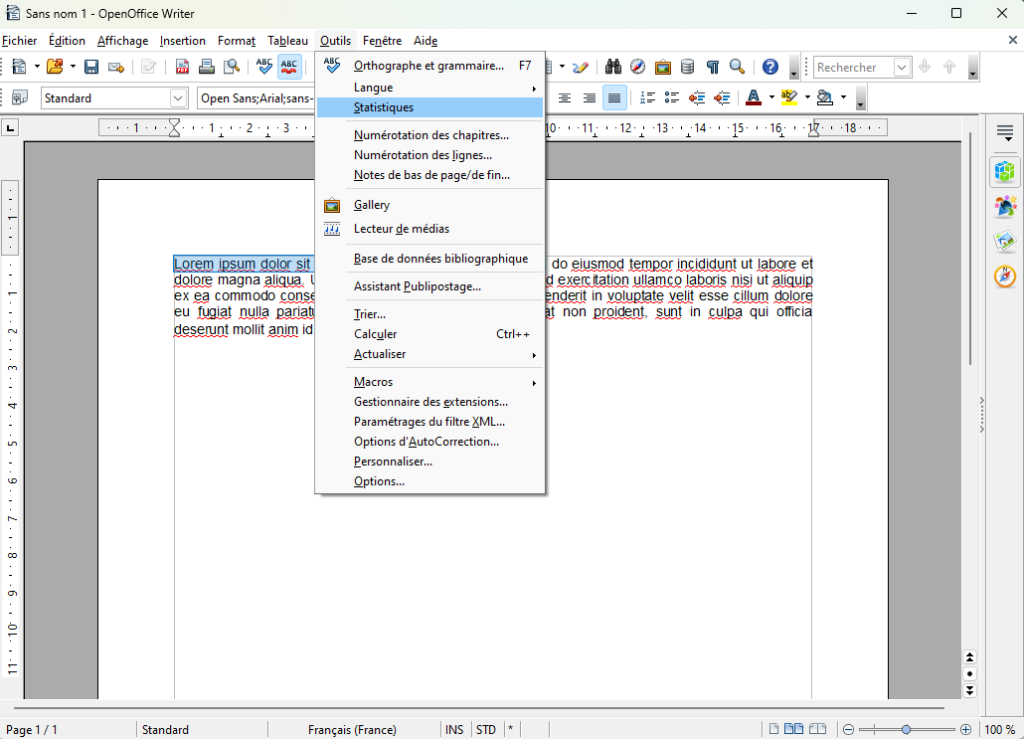Expand the Langue submenu
Image resolution: width=1024 pixels, height=739 pixels.
click(x=430, y=87)
